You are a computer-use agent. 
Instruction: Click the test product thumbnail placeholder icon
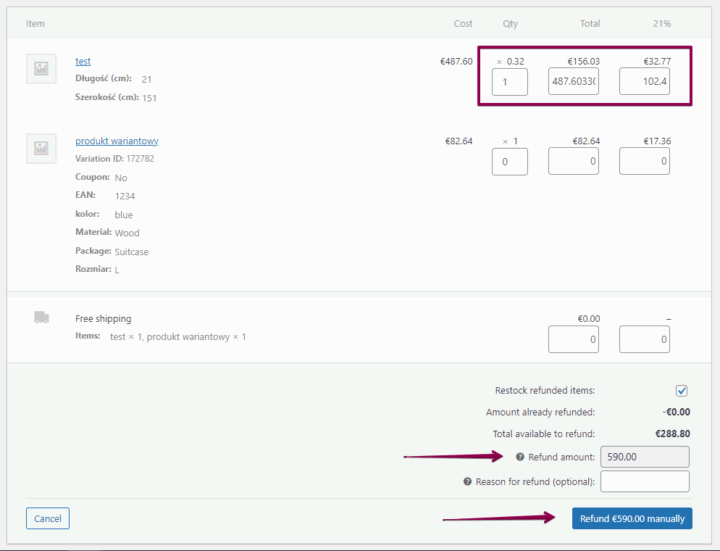[41, 68]
